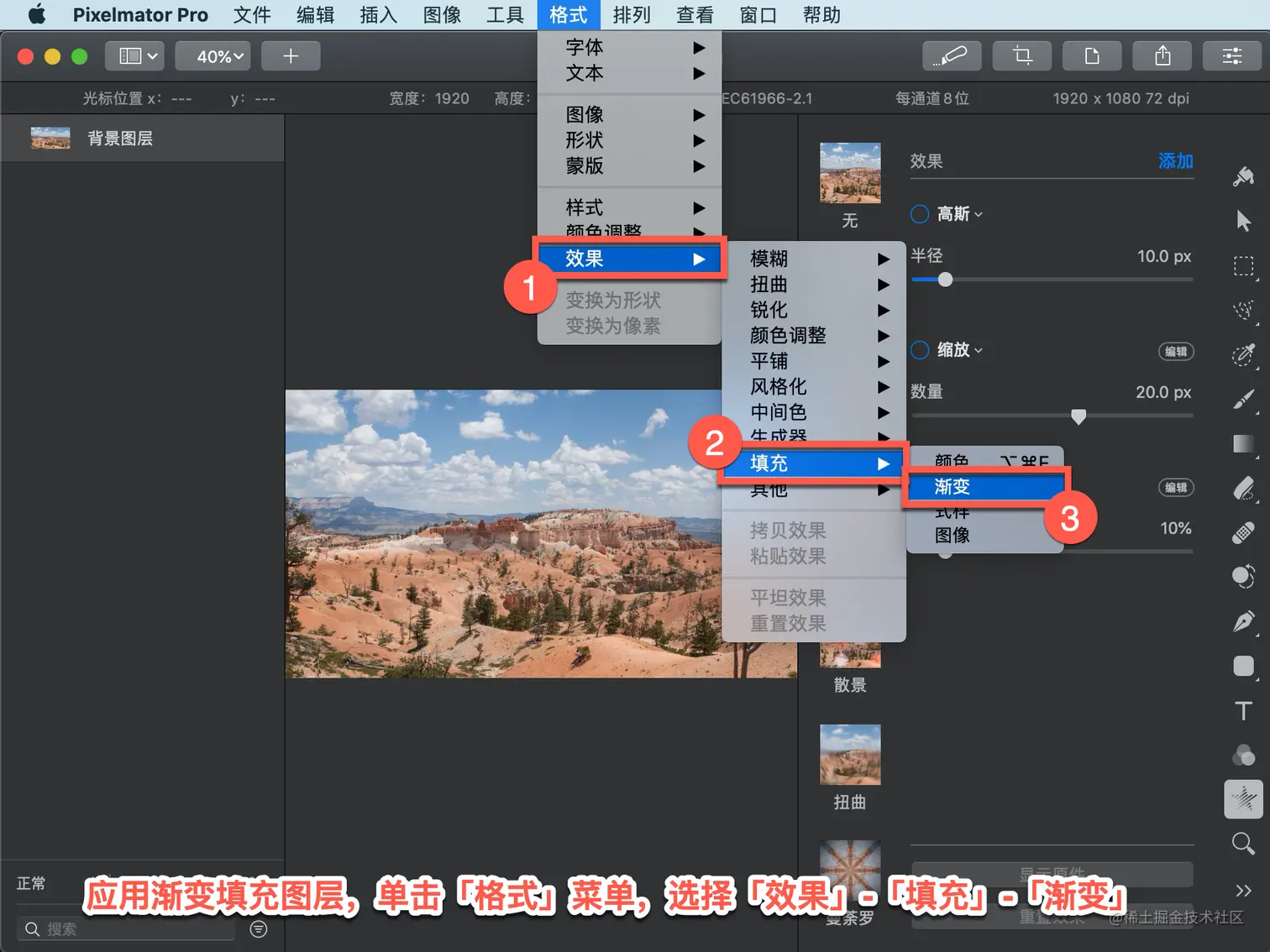Open the 缩放 blur type dropdown

coord(960,350)
